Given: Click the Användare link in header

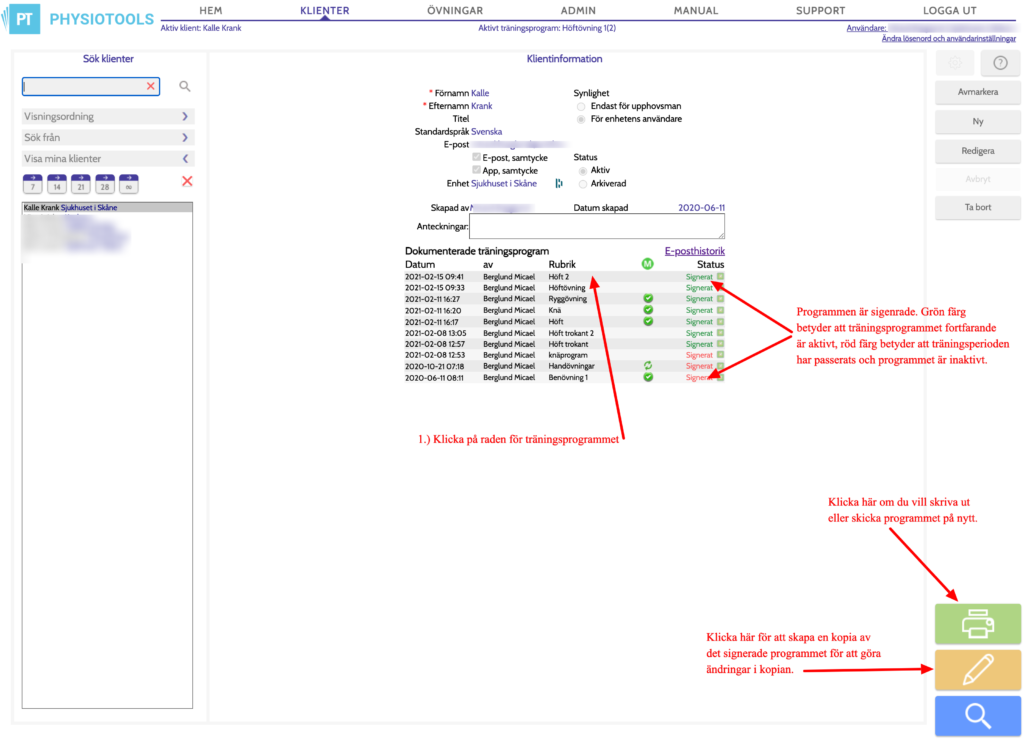Looking at the screenshot, I should pyautogui.click(x=866, y=28).
